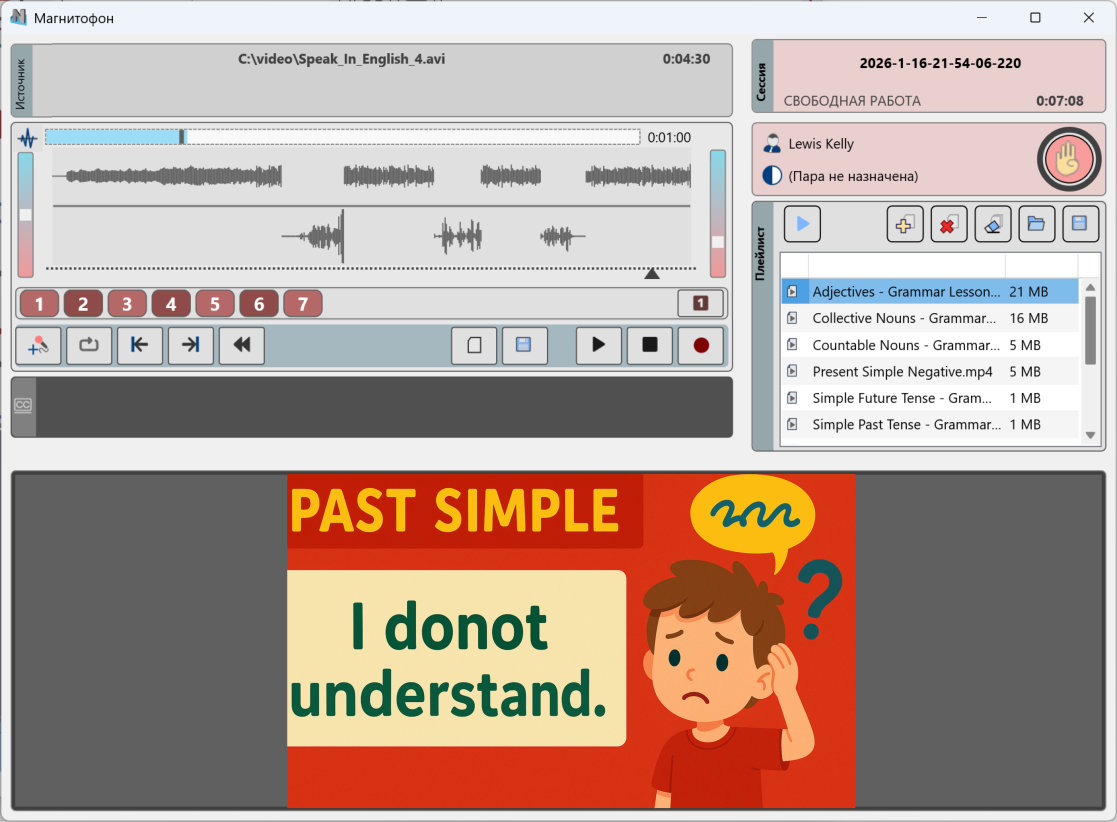Click the rewind double-arrow button

point(242,345)
